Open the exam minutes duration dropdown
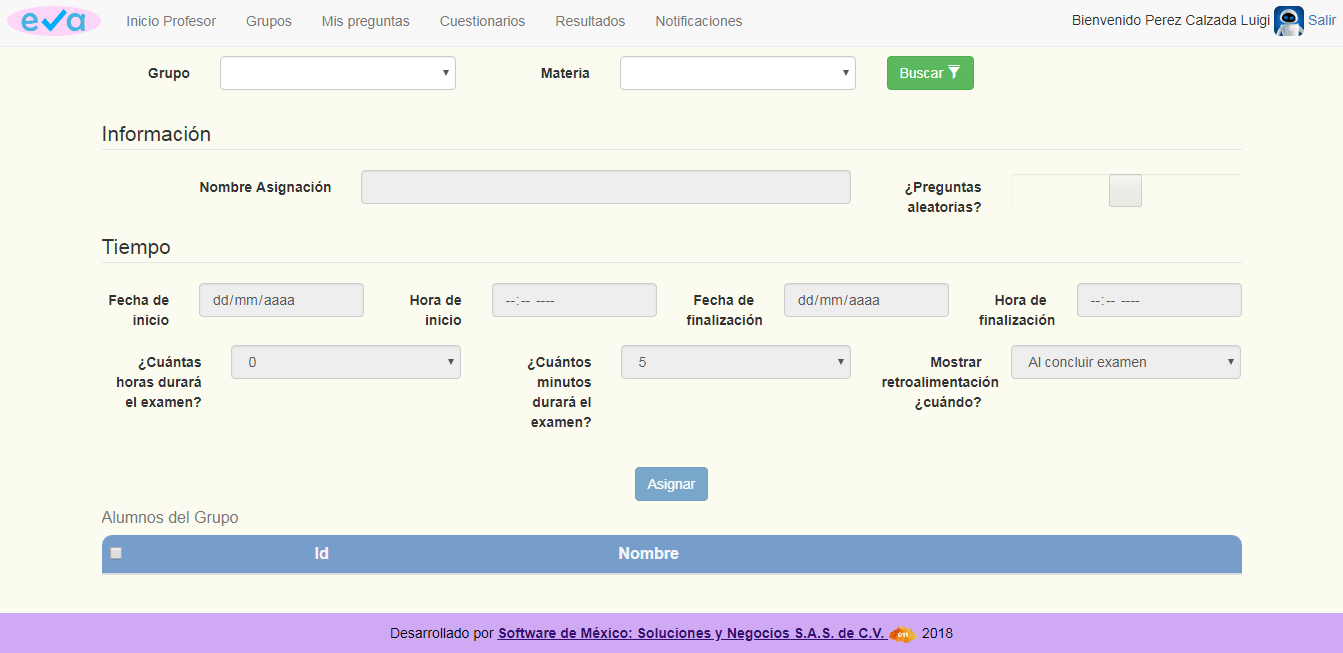This screenshot has width=1343, height=653. click(x=735, y=361)
